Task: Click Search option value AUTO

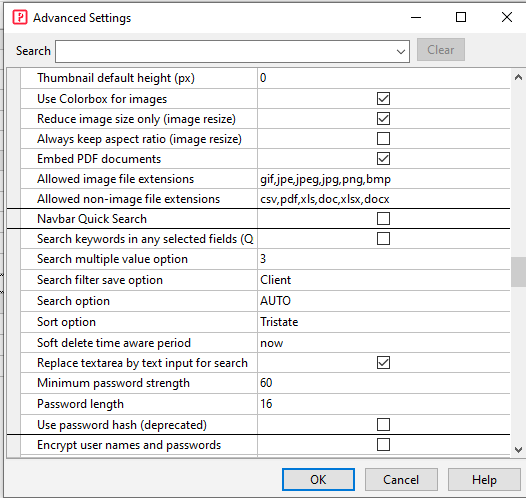Action: click(x=275, y=301)
